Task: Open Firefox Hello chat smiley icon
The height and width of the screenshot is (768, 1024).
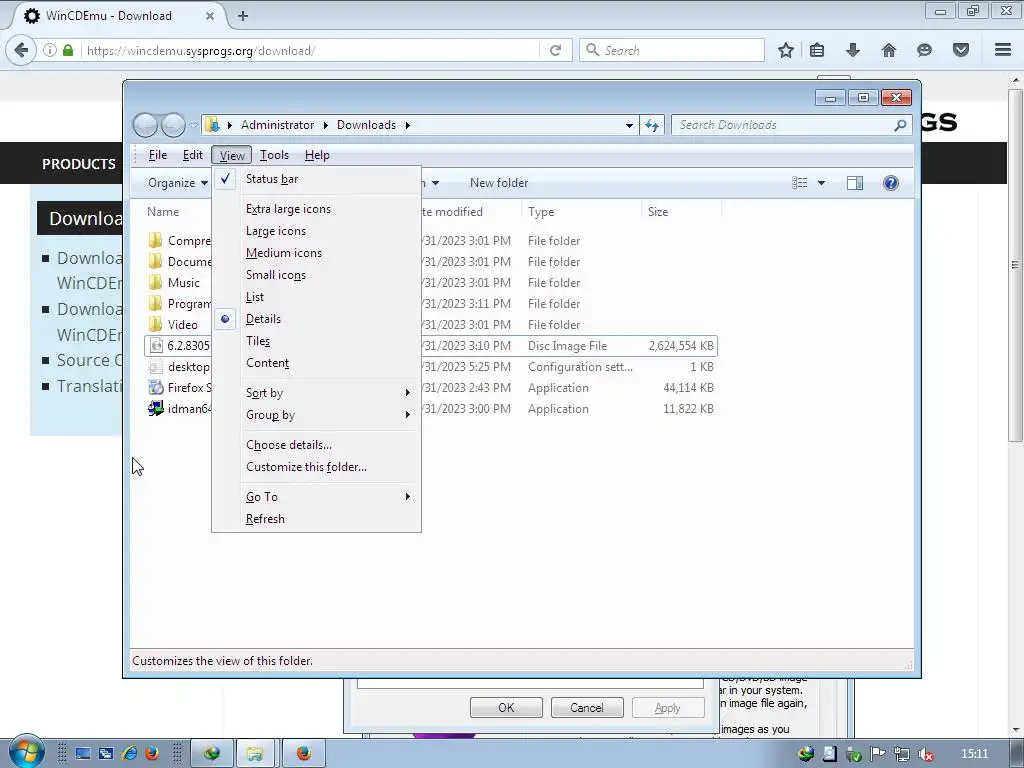Action: coord(924,50)
